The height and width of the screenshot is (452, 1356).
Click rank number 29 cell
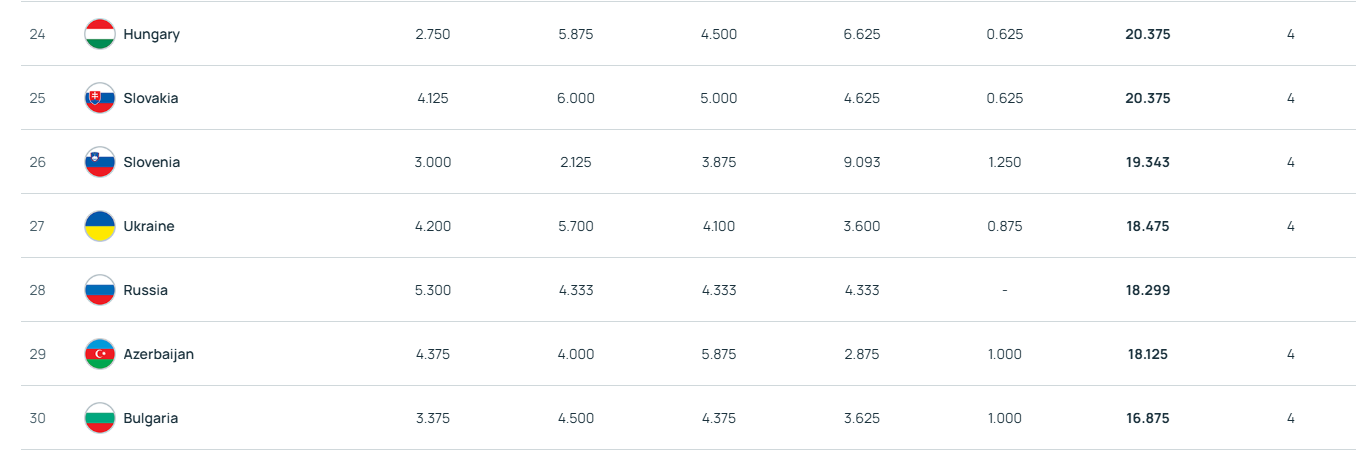(37, 354)
